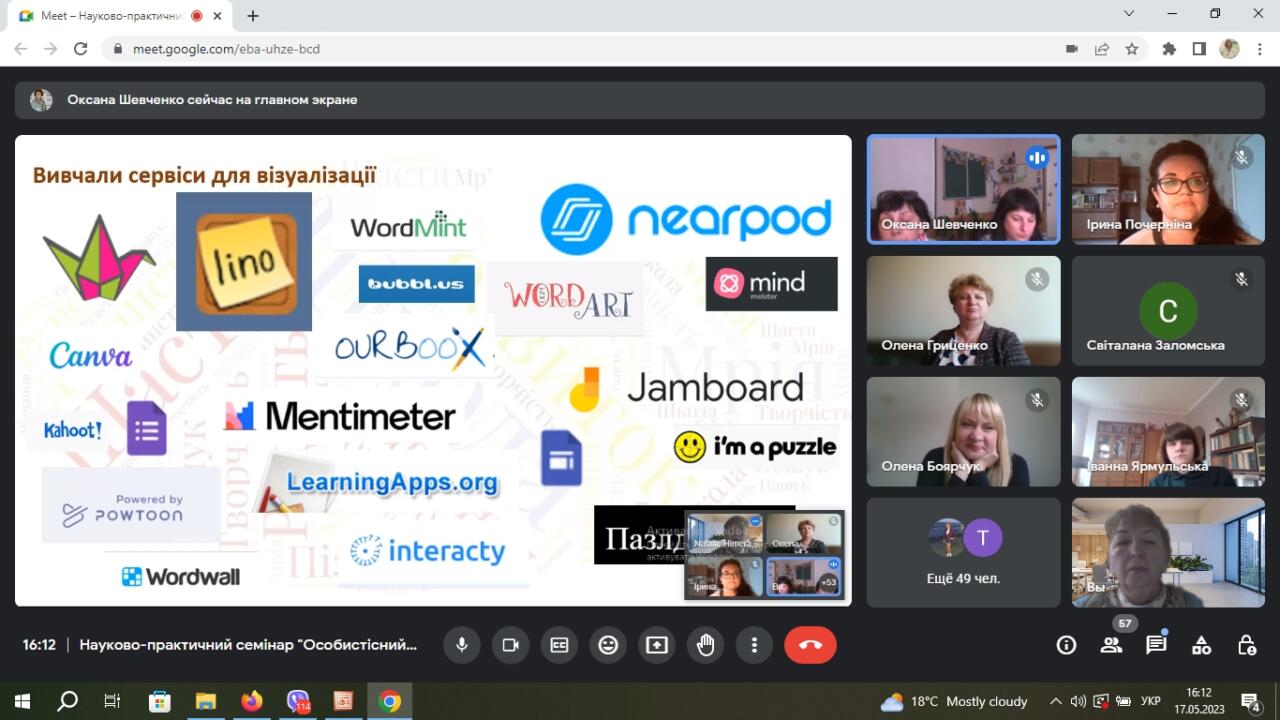This screenshot has width=1280, height=720.
Task: Show the participants list with 57 people
Action: pos(1111,645)
